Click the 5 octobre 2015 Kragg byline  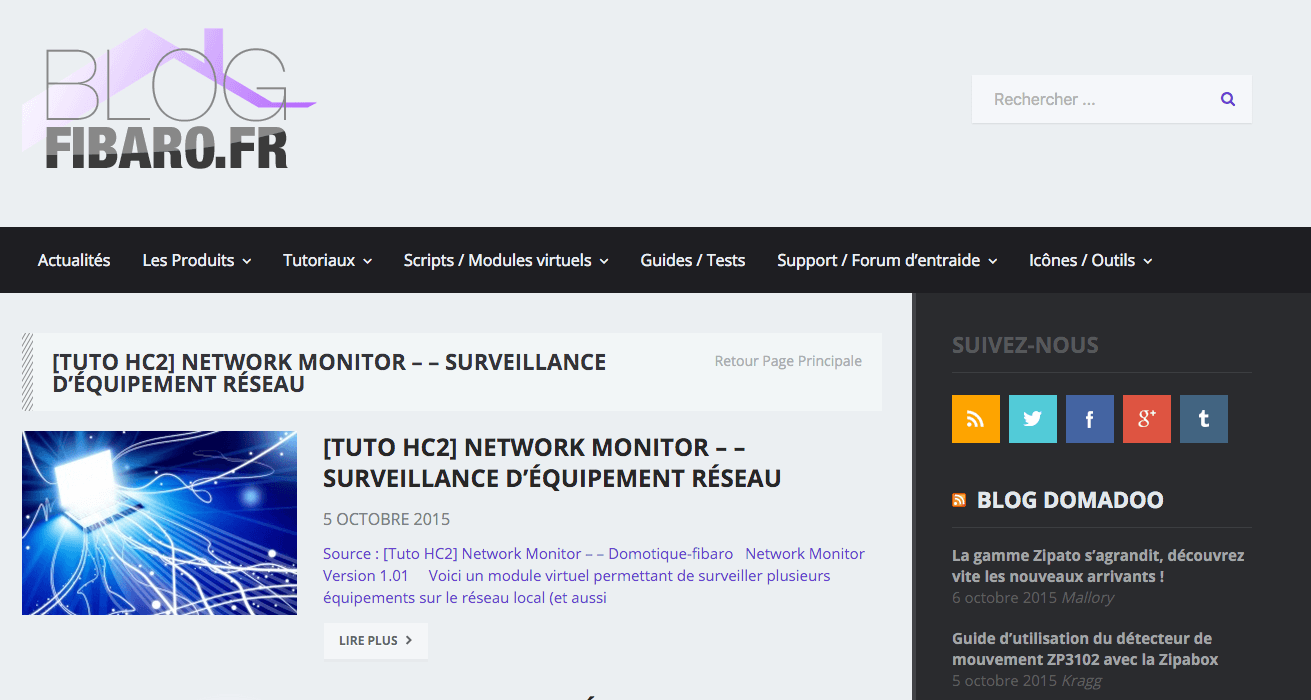1027,681
